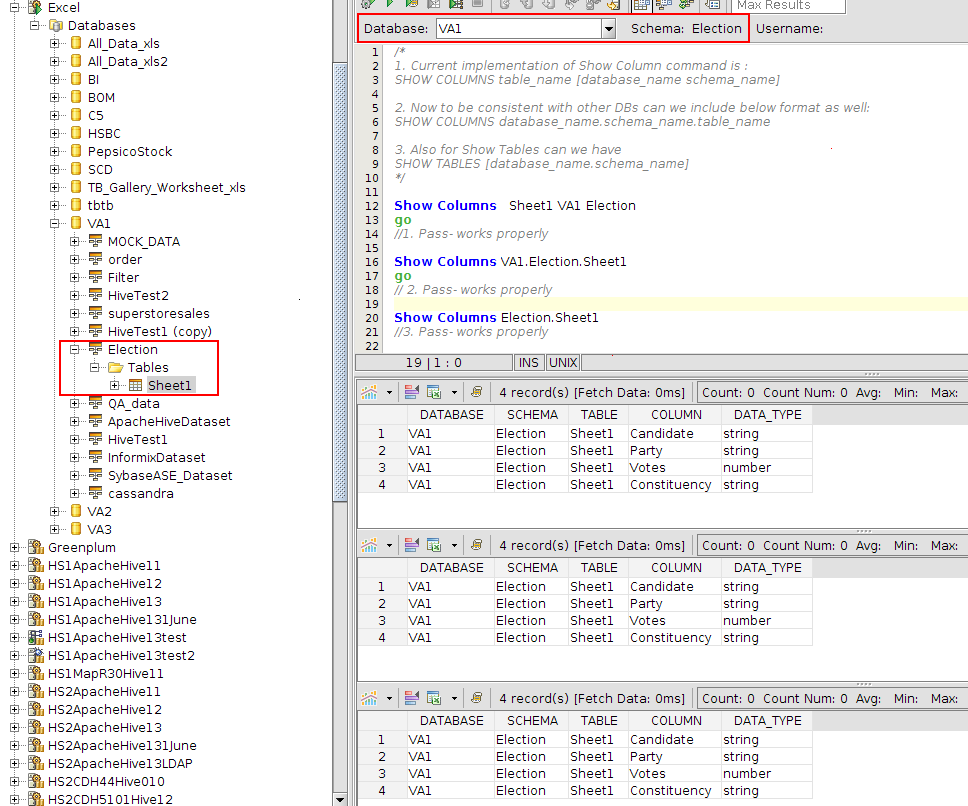Screen dimensions: 968x806
Task: Click the Tables folder icon
Action: click(x=115, y=367)
